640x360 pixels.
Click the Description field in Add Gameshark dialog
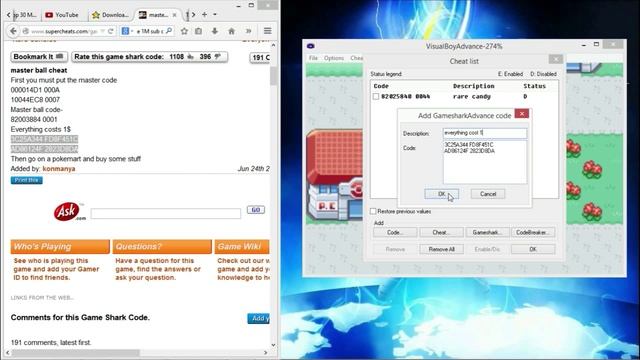point(485,133)
